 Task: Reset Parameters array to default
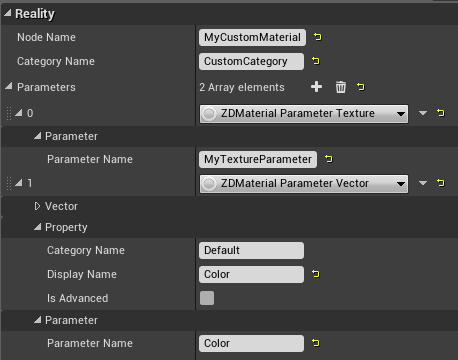coord(361,87)
